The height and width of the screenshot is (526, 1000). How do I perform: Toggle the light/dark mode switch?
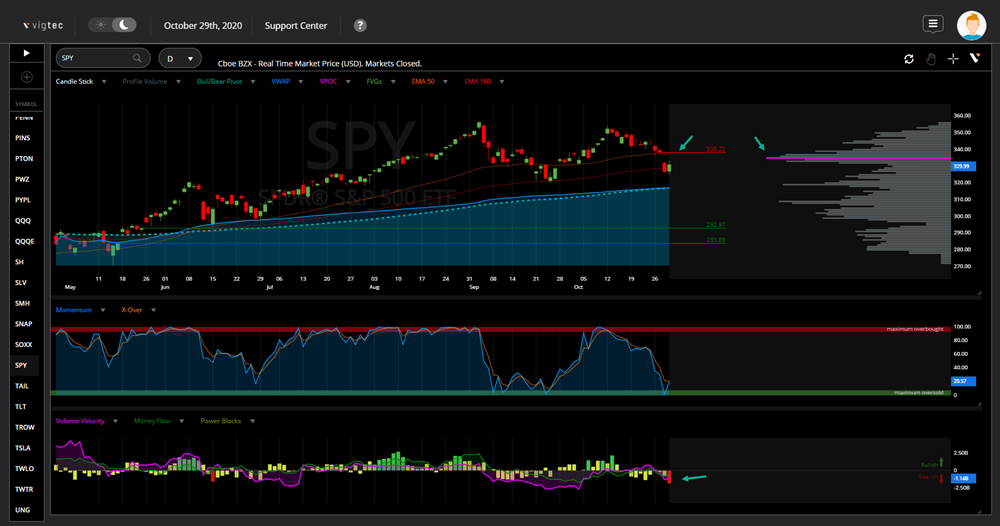112,25
